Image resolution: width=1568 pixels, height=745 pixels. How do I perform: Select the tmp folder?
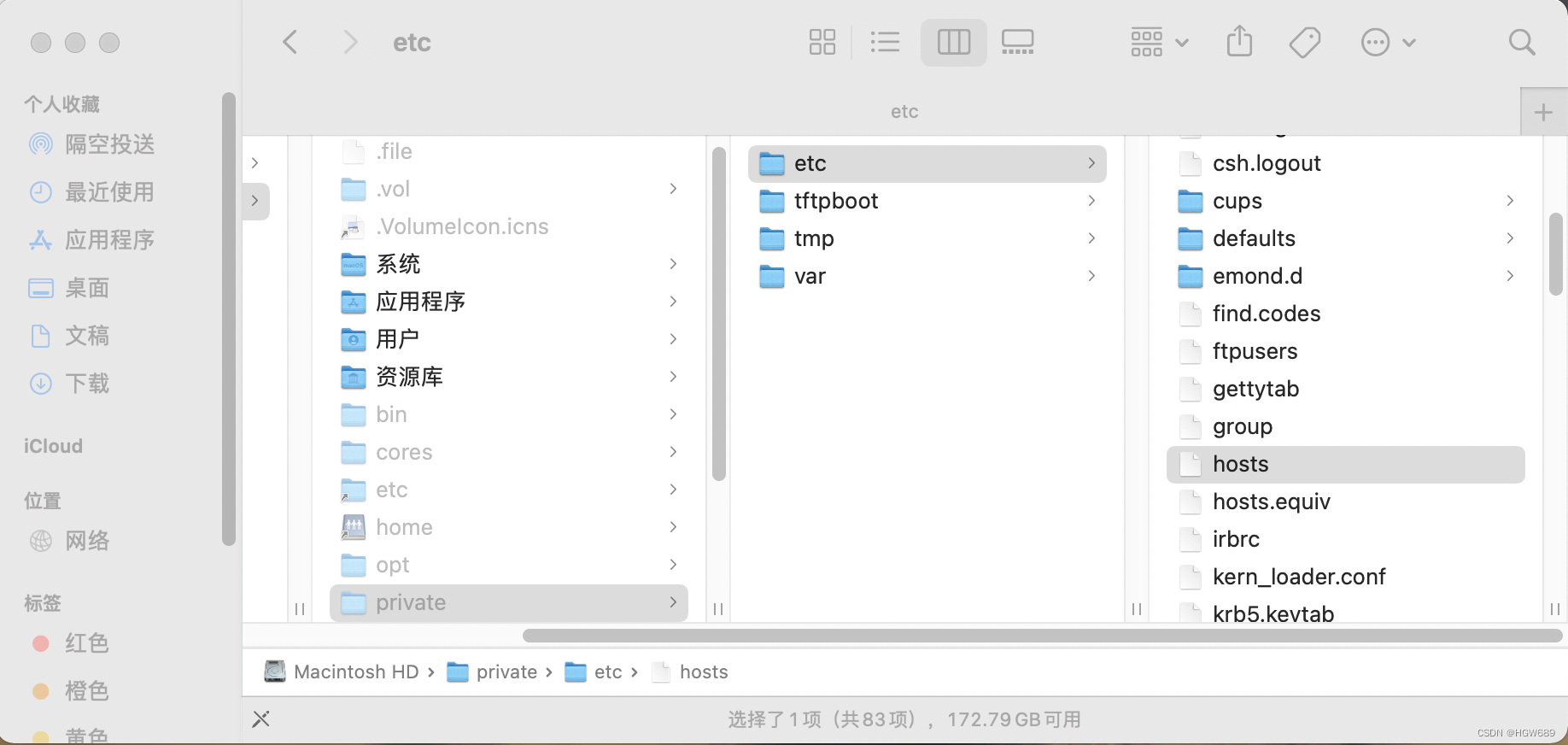(927, 238)
